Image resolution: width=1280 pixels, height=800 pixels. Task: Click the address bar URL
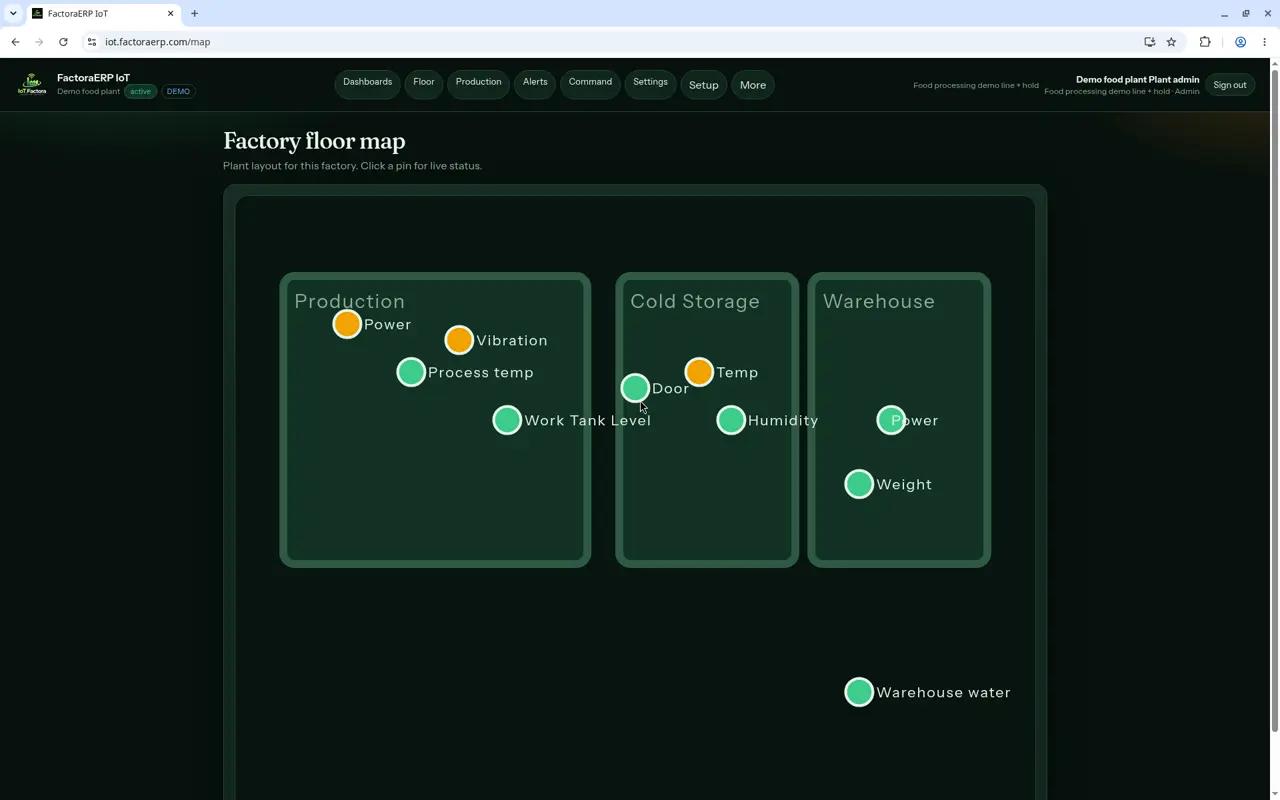point(158,42)
